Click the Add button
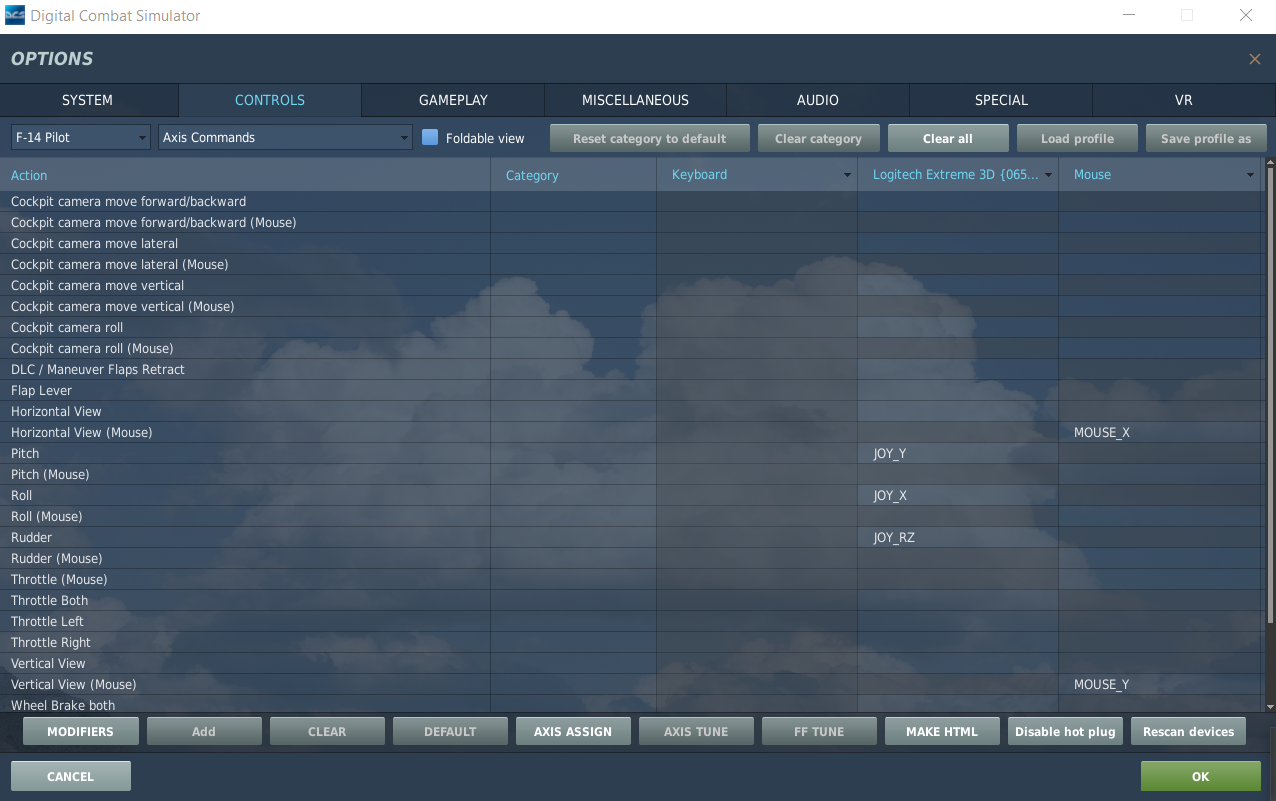Screen dimensions: 1276x801 (x=204, y=731)
